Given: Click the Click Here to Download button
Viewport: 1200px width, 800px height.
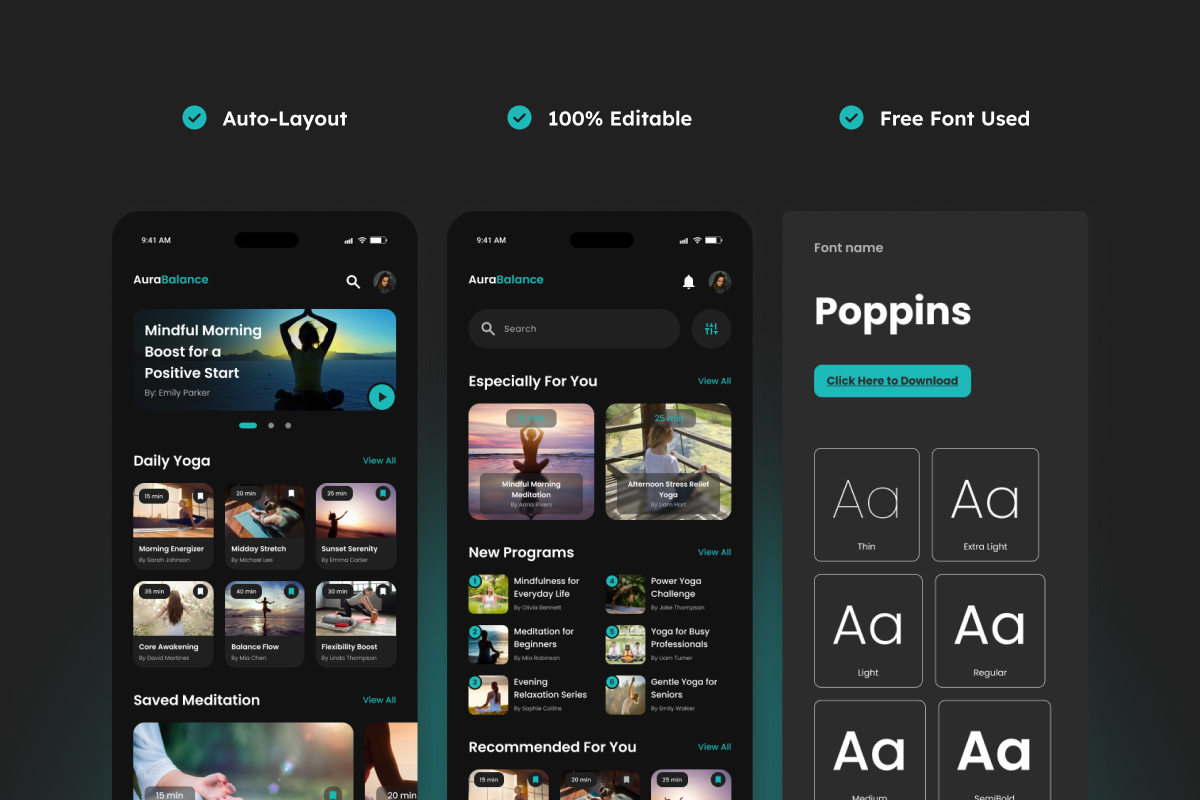Looking at the screenshot, I should [892, 381].
